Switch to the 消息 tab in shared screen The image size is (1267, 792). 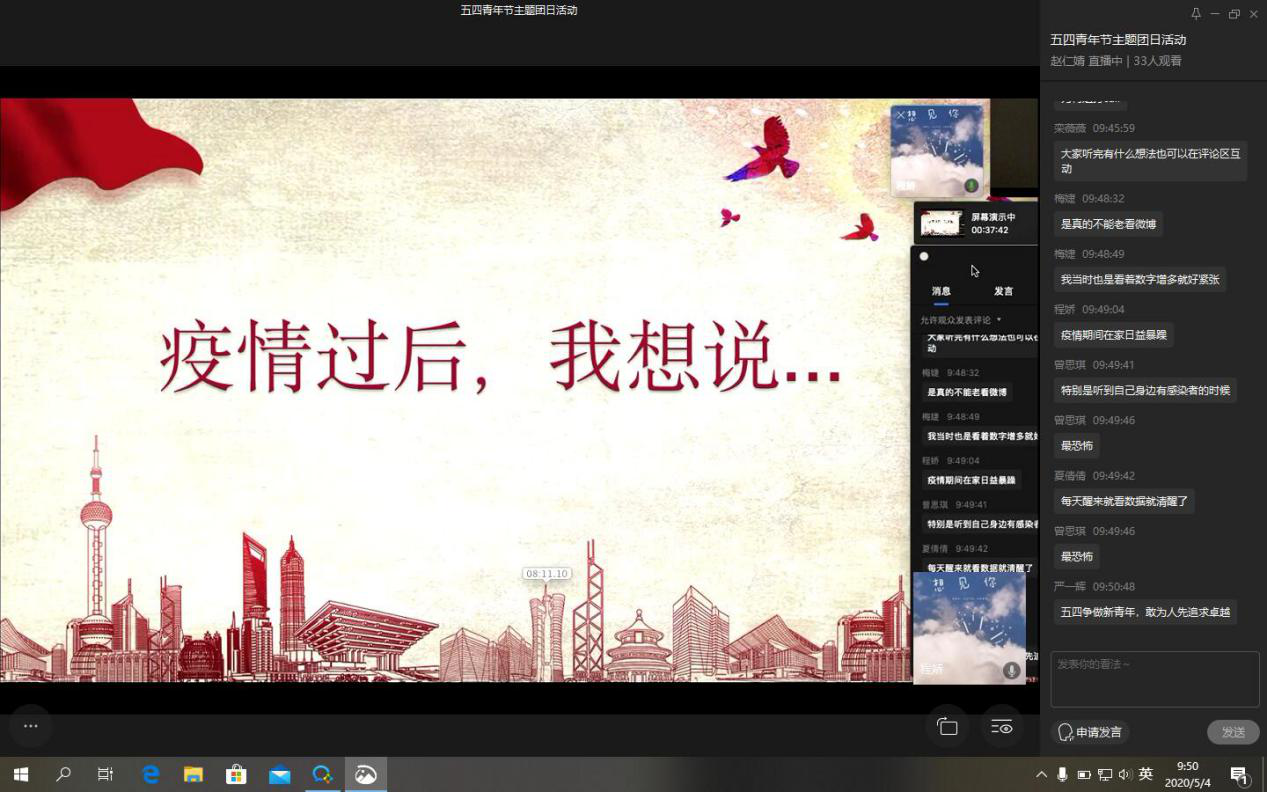(941, 291)
